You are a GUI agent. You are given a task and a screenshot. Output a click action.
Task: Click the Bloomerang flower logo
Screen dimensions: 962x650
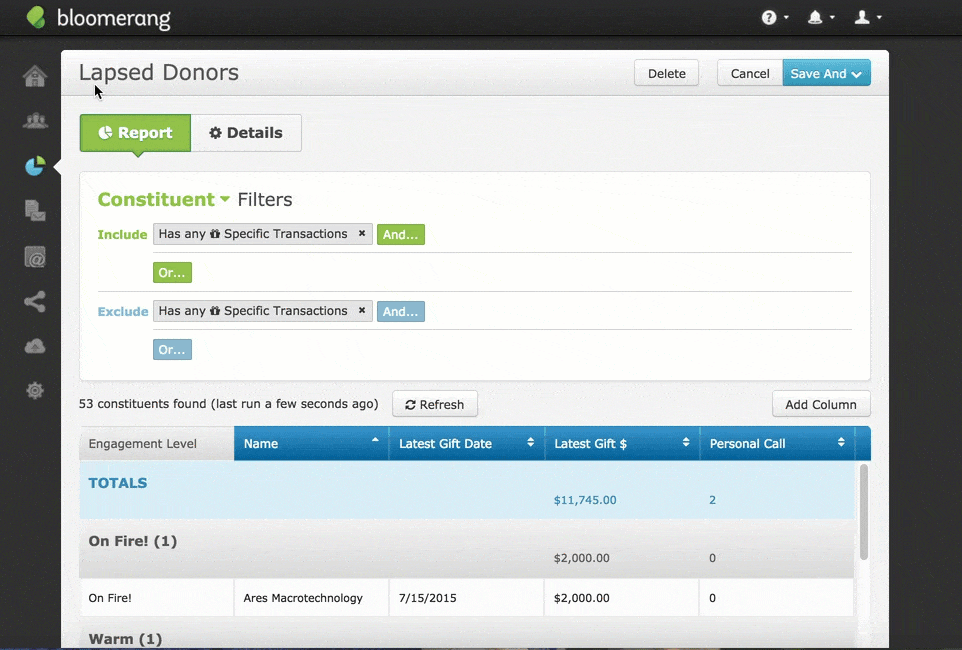coord(36,17)
